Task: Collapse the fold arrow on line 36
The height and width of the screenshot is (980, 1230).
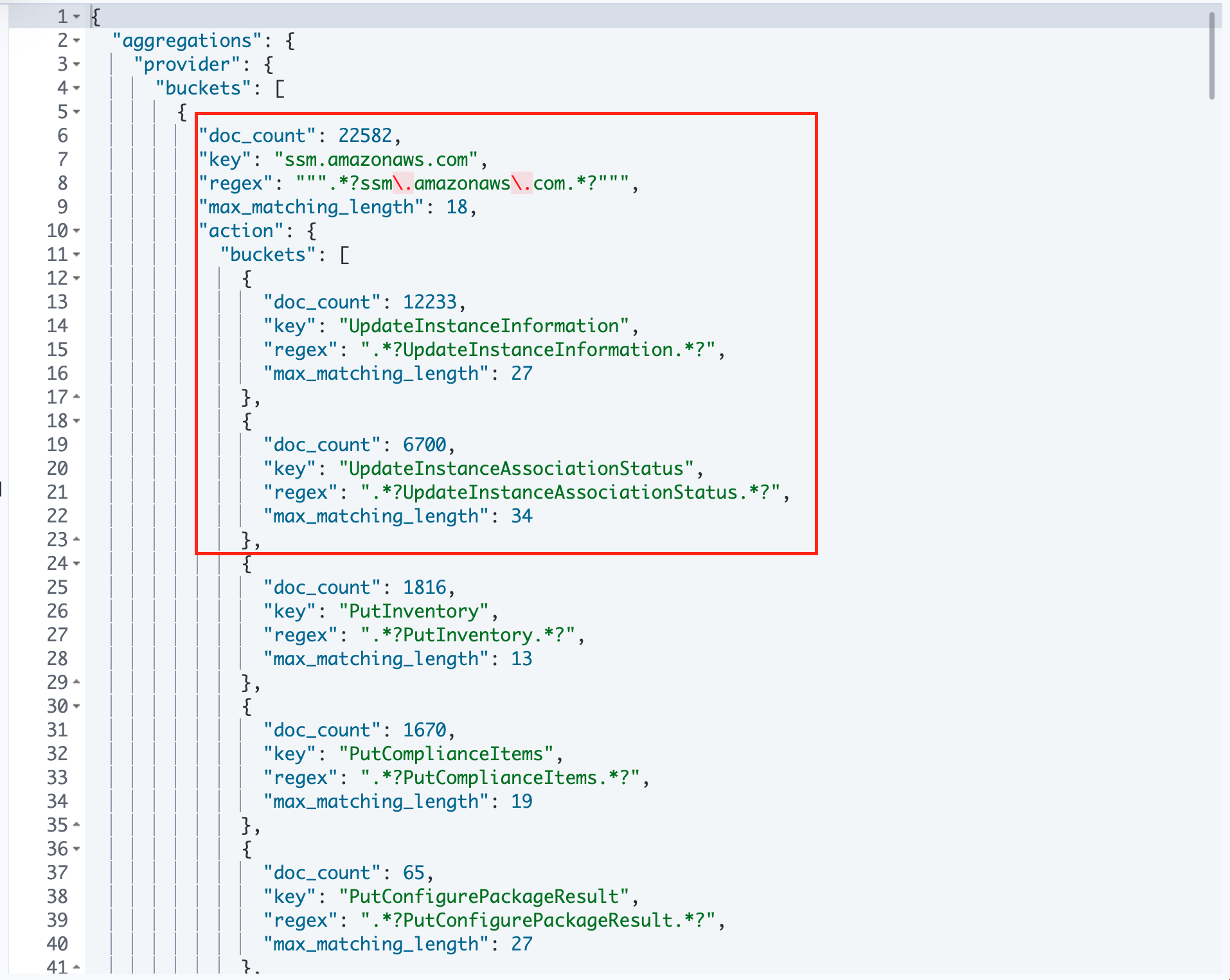Action: point(76,849)
